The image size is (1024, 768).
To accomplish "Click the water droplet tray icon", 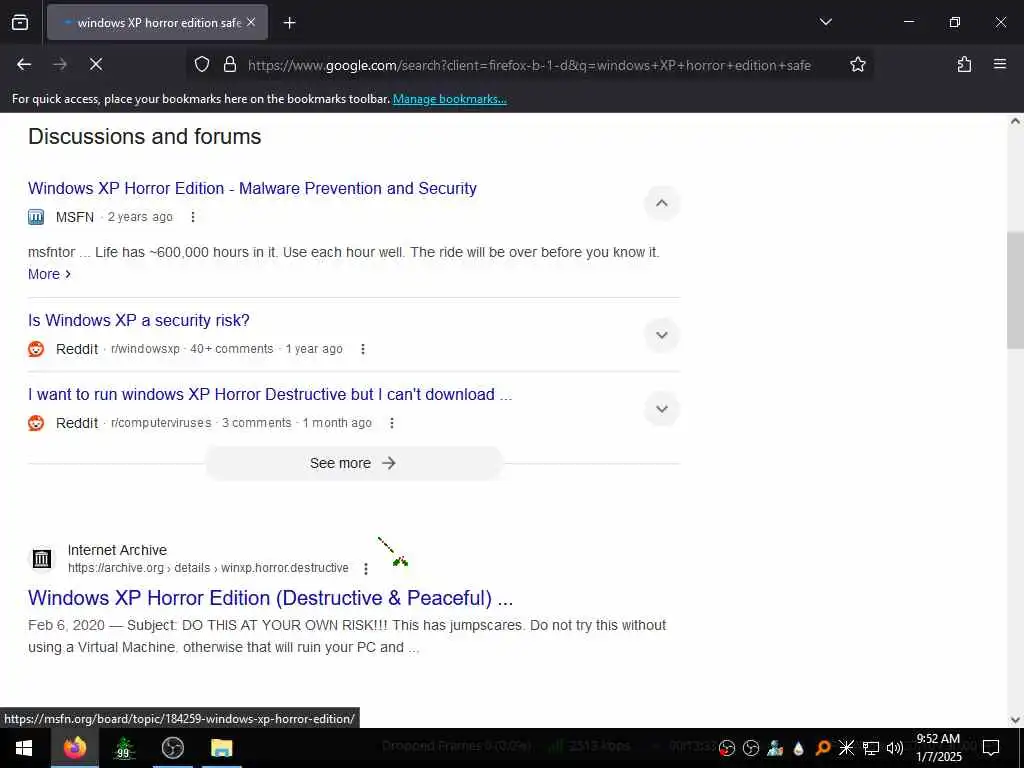I will (798, 748).
